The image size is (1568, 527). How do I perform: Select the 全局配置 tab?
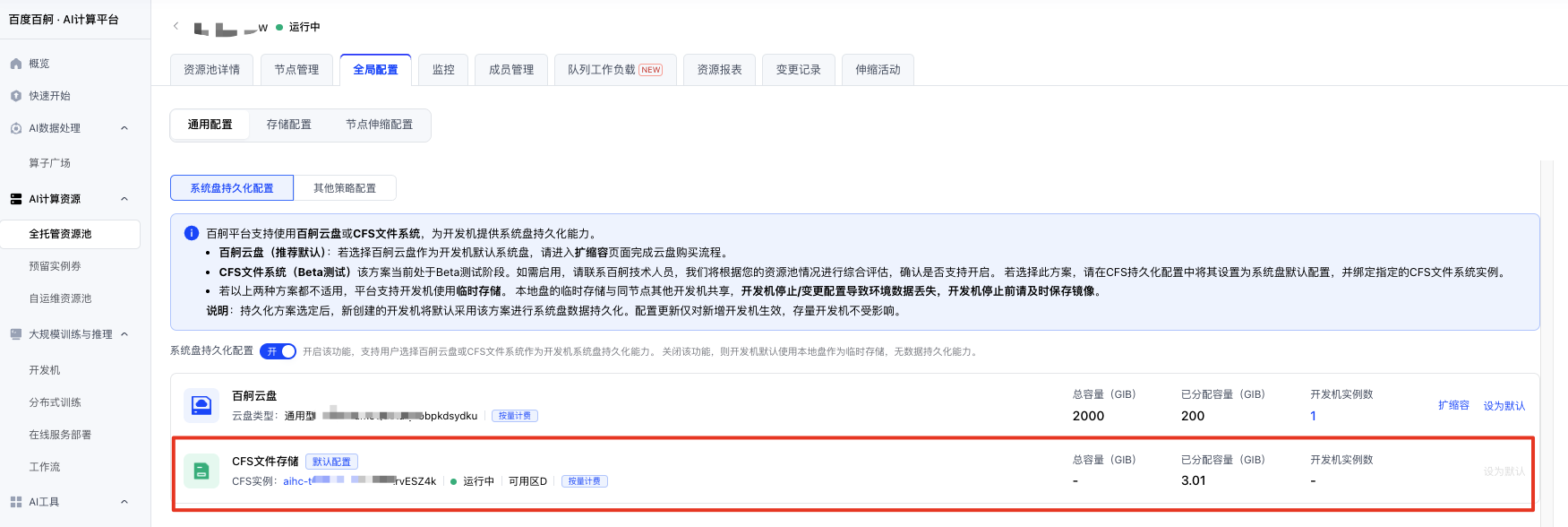pos(375,70)
